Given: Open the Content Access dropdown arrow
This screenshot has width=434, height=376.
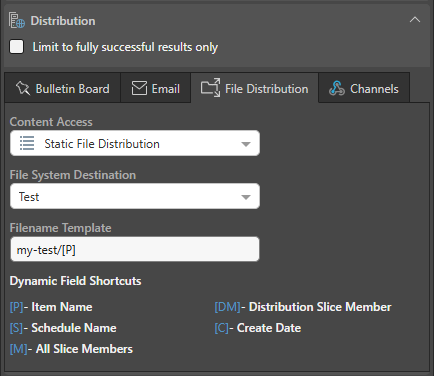Looking at the screenshot, I should [x=246, y=144].
